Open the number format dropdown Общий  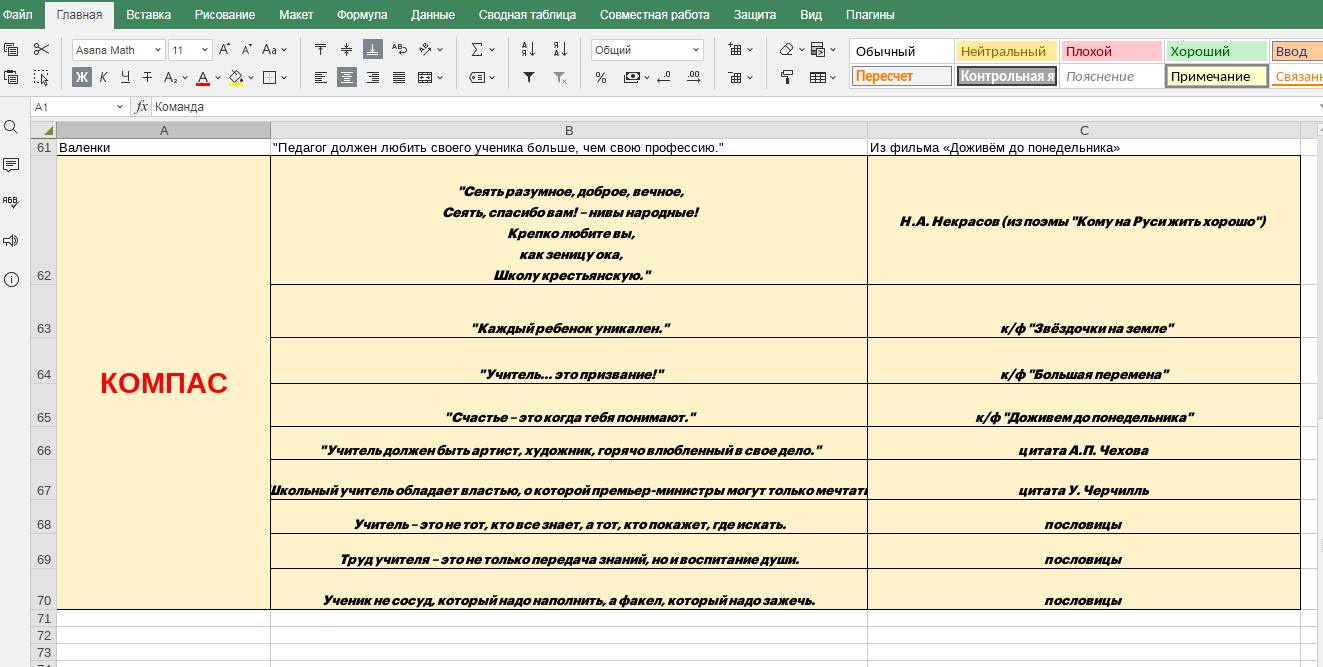tap(647, 50)
